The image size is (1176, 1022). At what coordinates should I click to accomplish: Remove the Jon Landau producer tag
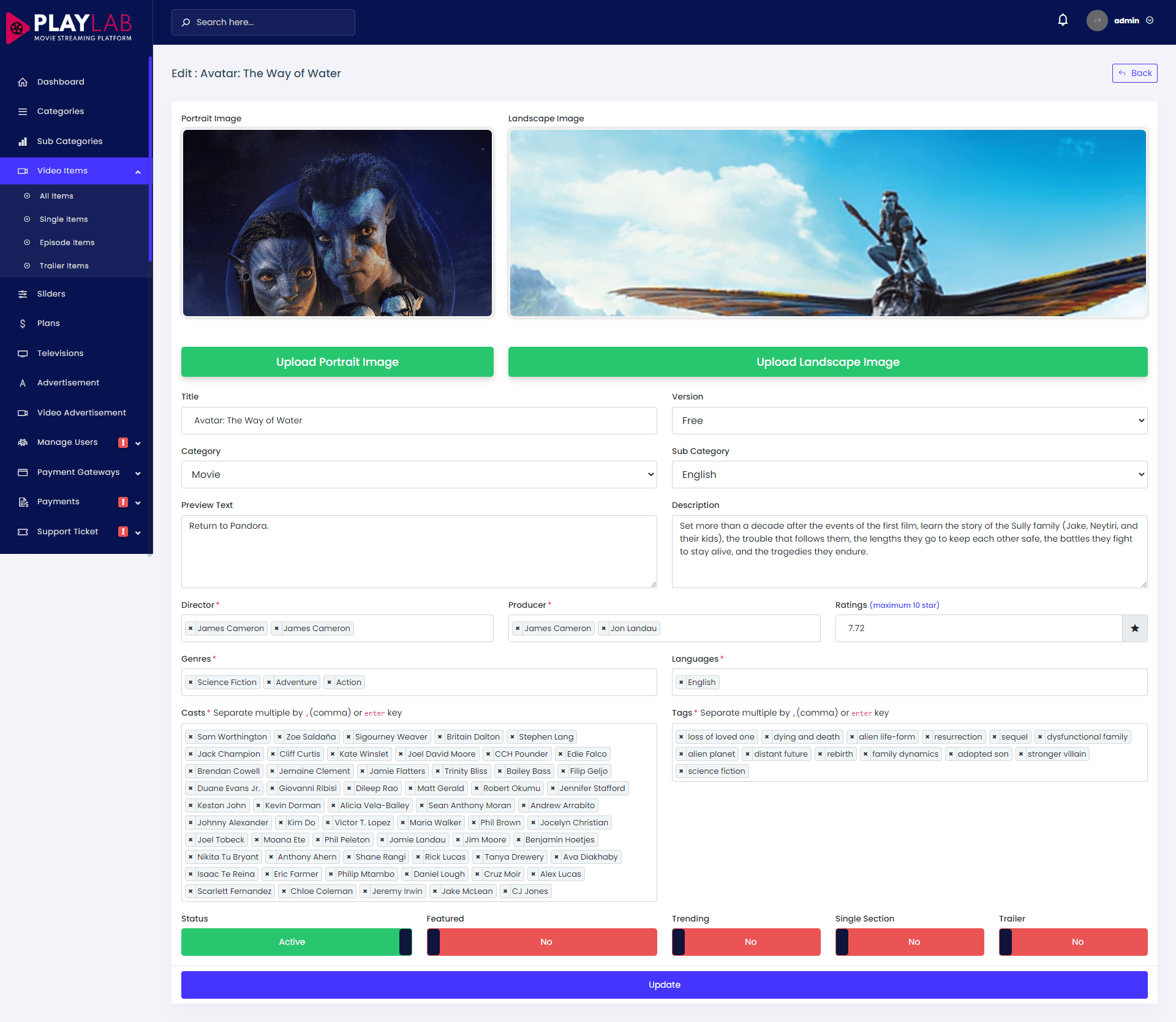[604, 628]
